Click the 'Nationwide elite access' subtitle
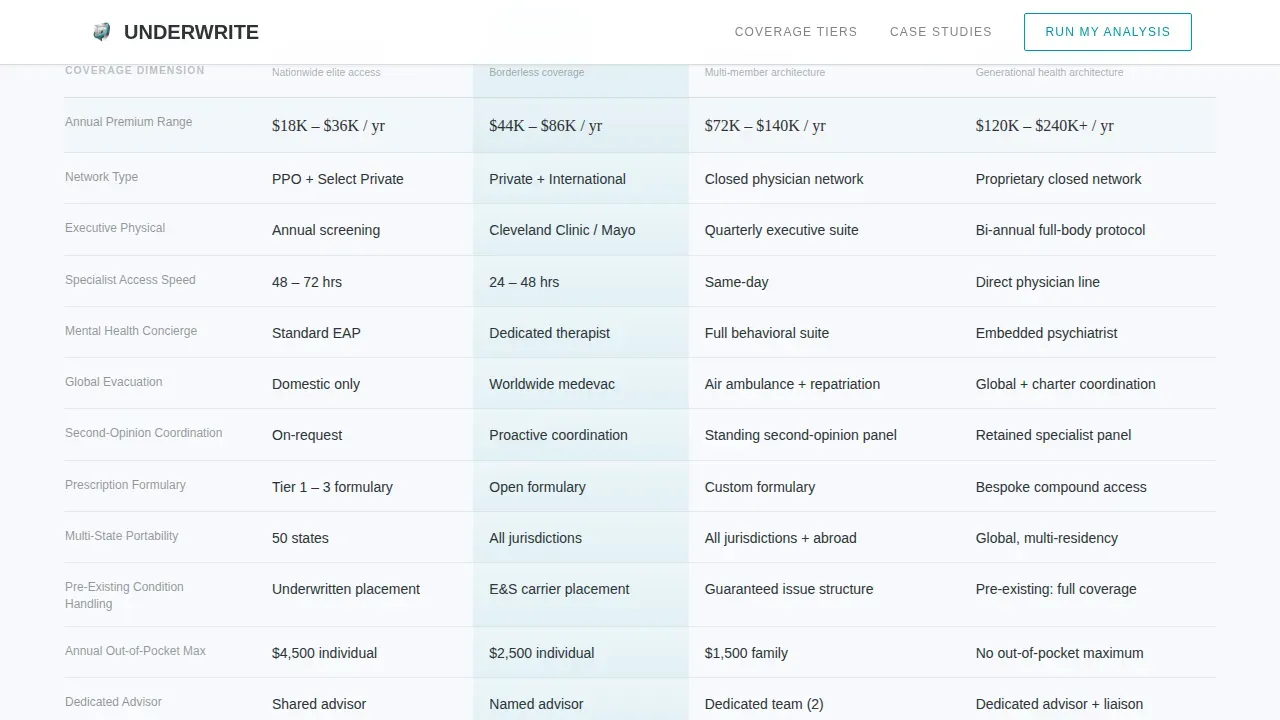Viewport: 1280px width, 720px height. [326, 72]
